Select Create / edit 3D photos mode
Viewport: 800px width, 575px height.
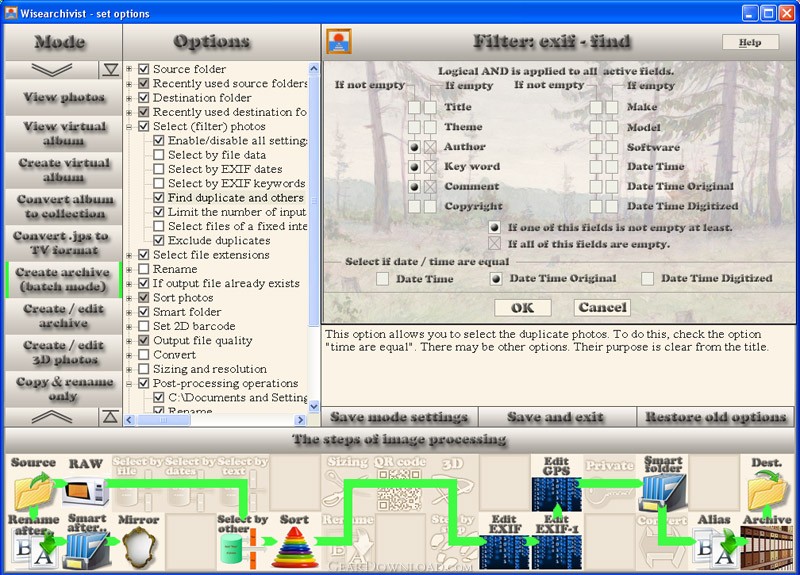pyautogui.click(x=64, y=353)
